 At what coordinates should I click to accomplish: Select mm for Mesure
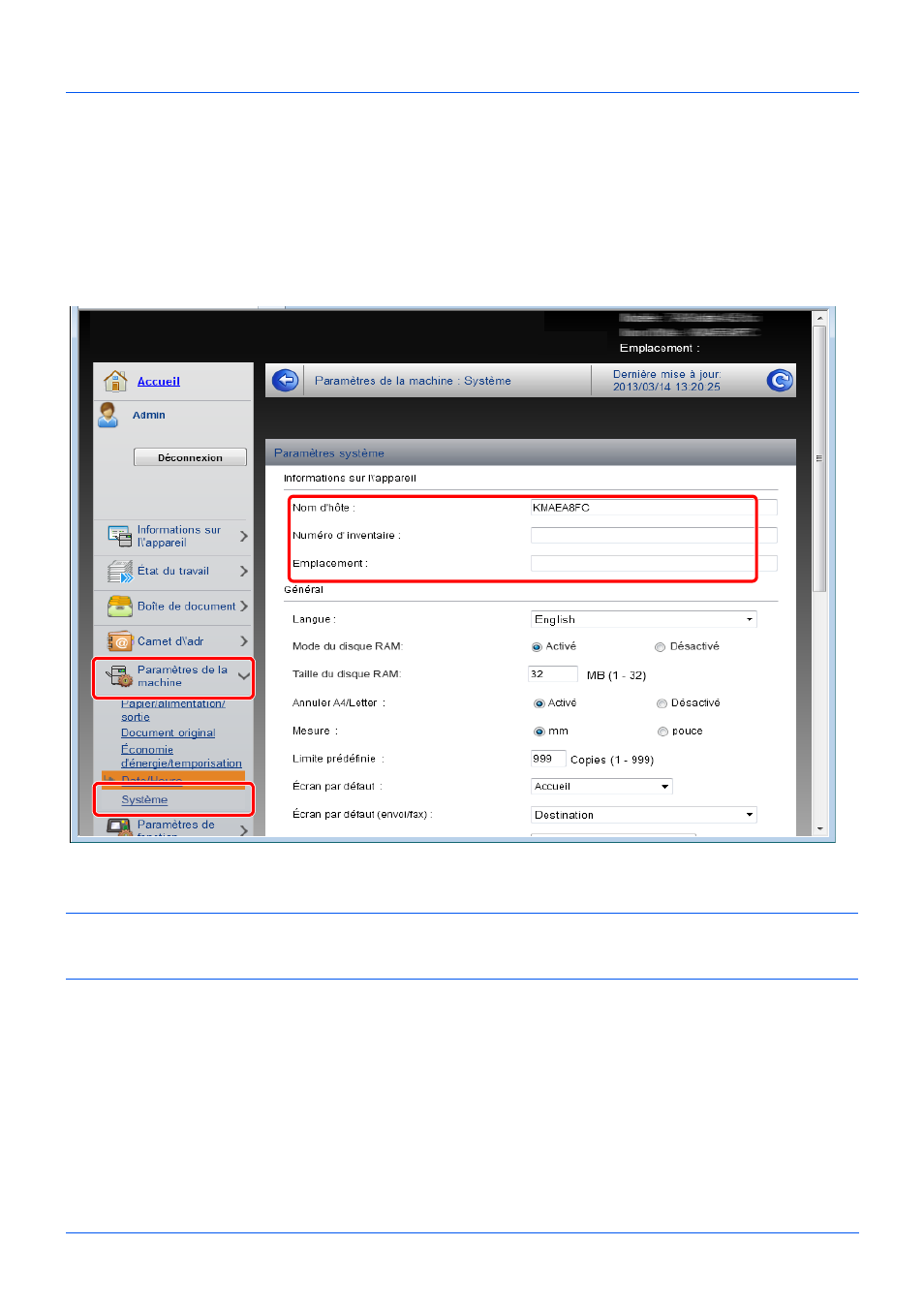click(539, 732)
